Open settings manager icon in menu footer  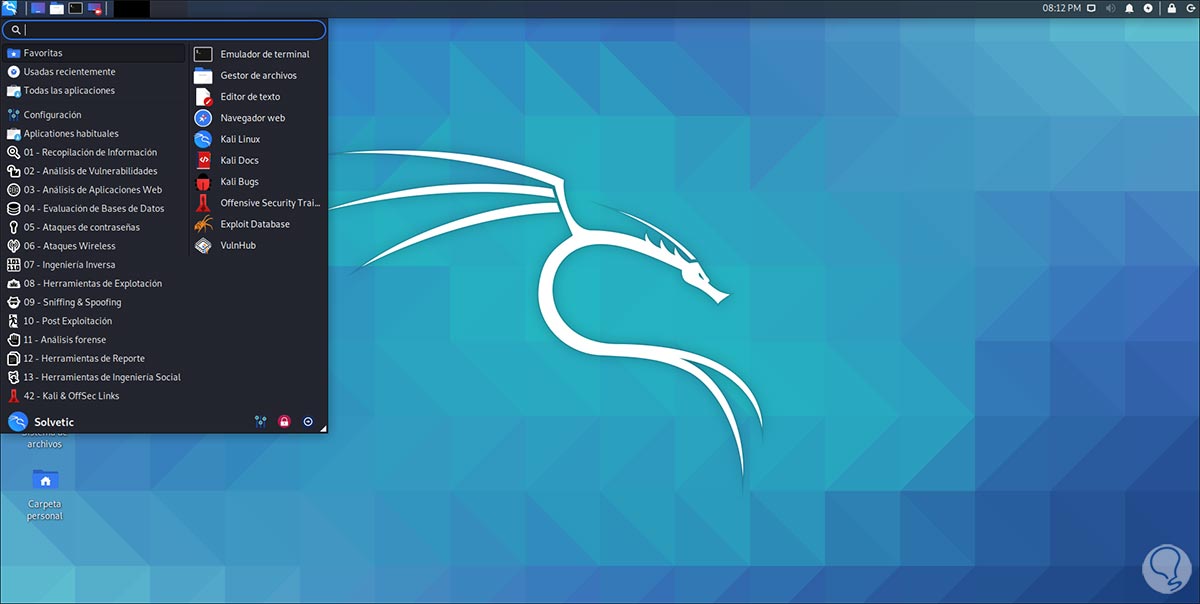[x=261, y=422]
